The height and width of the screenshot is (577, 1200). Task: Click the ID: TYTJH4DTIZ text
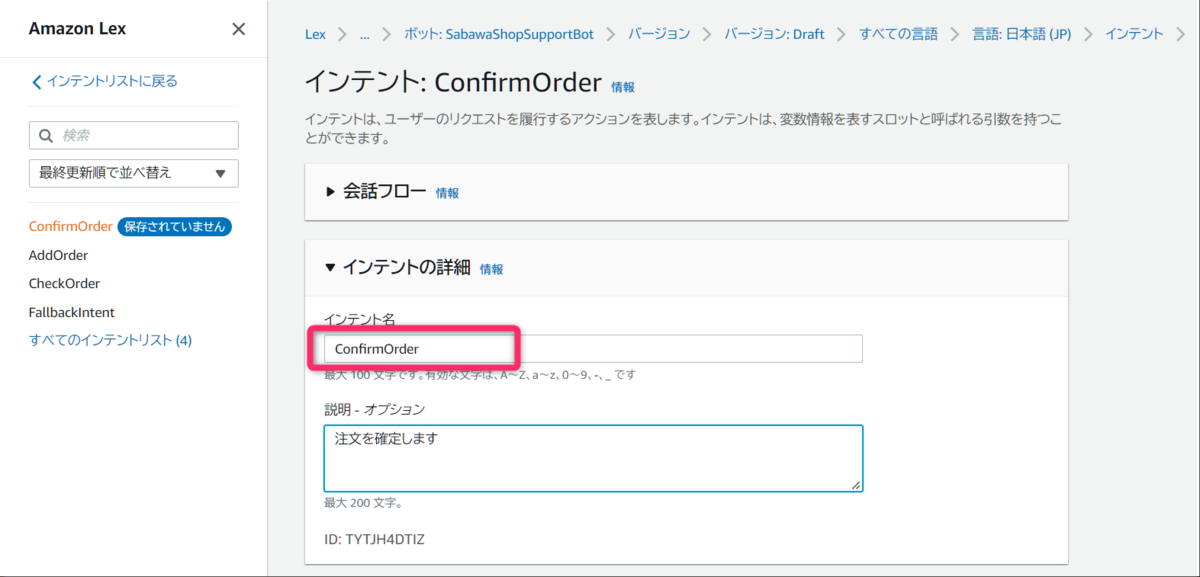(375, 540)
